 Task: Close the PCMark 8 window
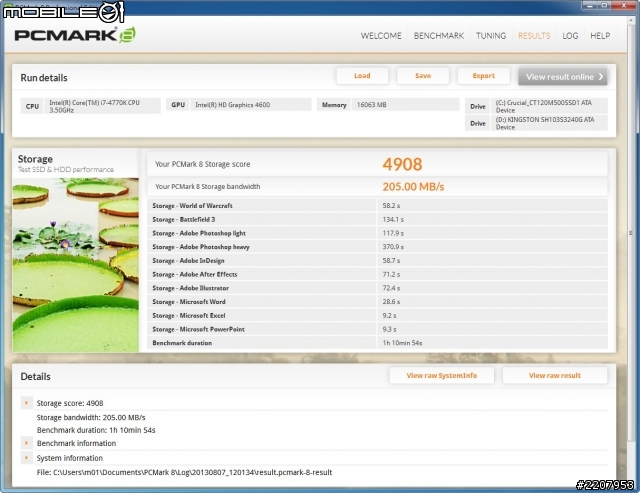coord(624,5)
